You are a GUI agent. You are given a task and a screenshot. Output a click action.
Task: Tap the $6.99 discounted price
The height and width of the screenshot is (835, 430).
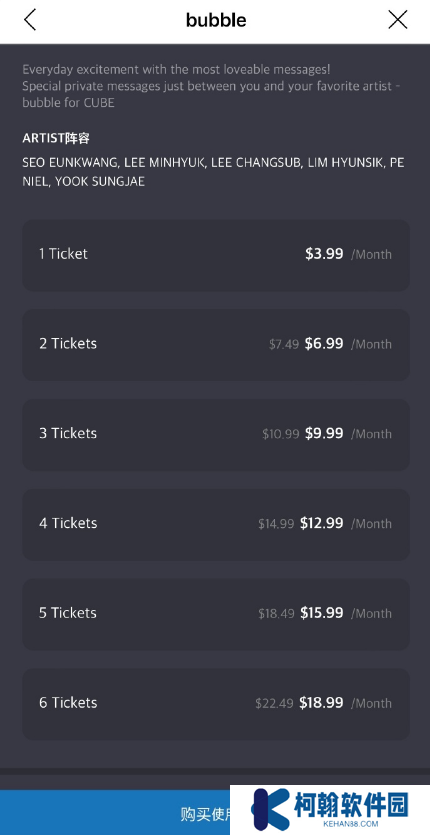(324, 344)
